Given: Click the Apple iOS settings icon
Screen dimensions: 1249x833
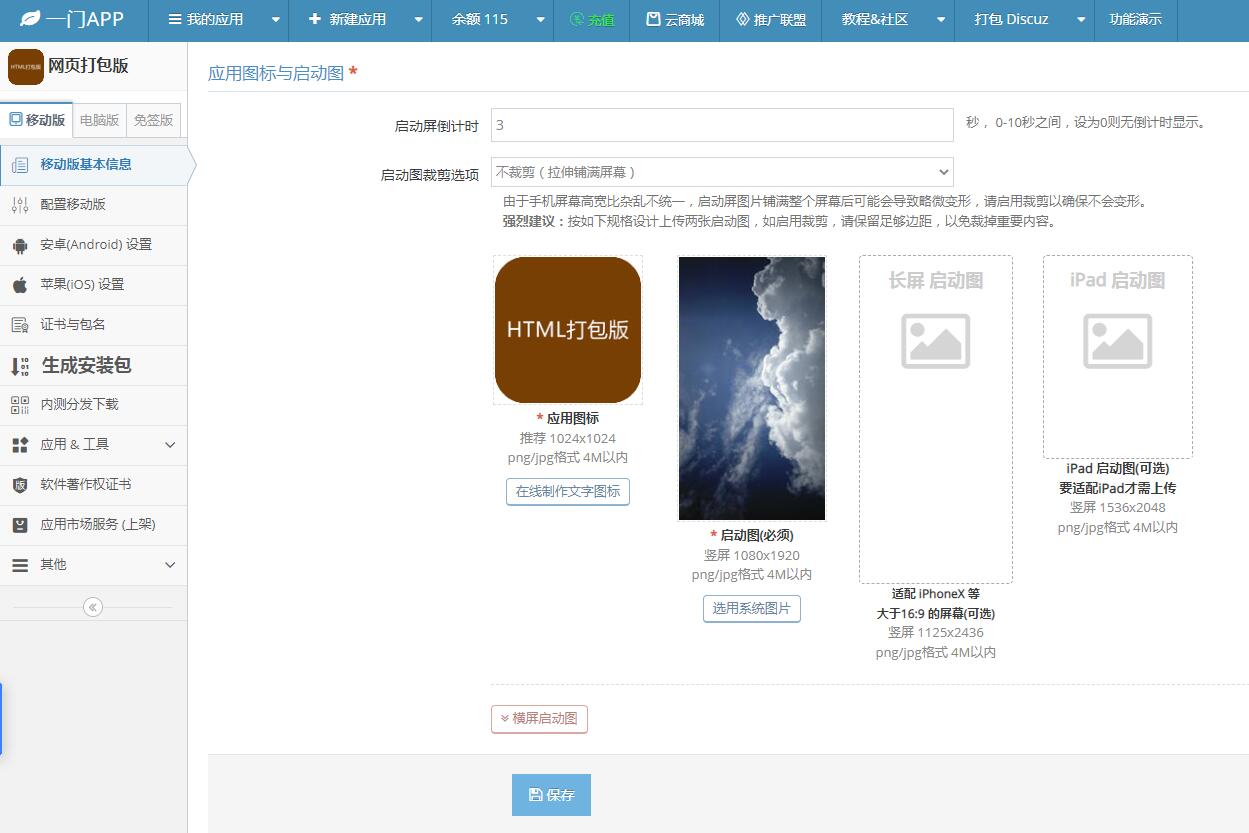Looking at the screenshot, I should tap(20, 285).
